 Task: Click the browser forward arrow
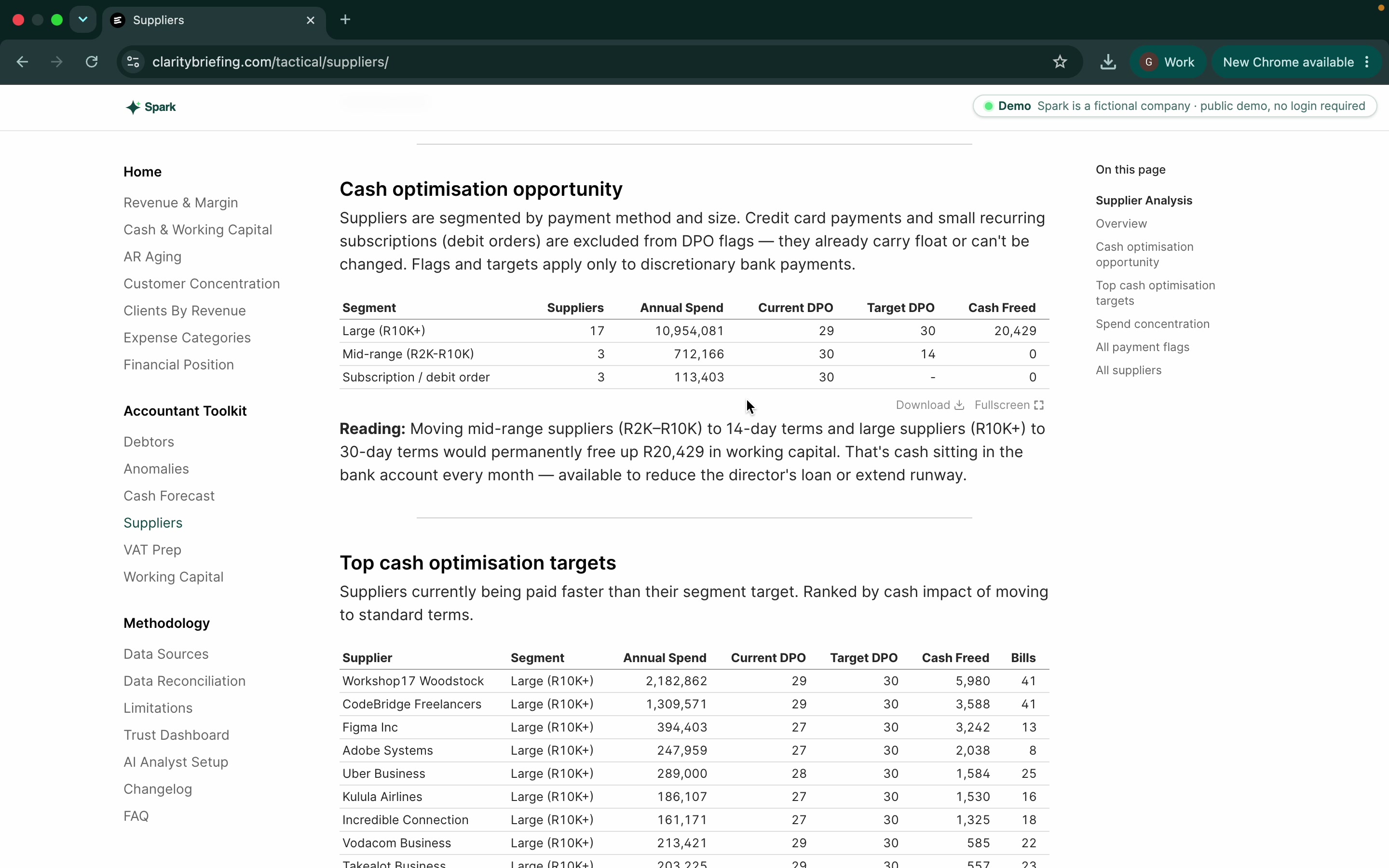(56, 62)
